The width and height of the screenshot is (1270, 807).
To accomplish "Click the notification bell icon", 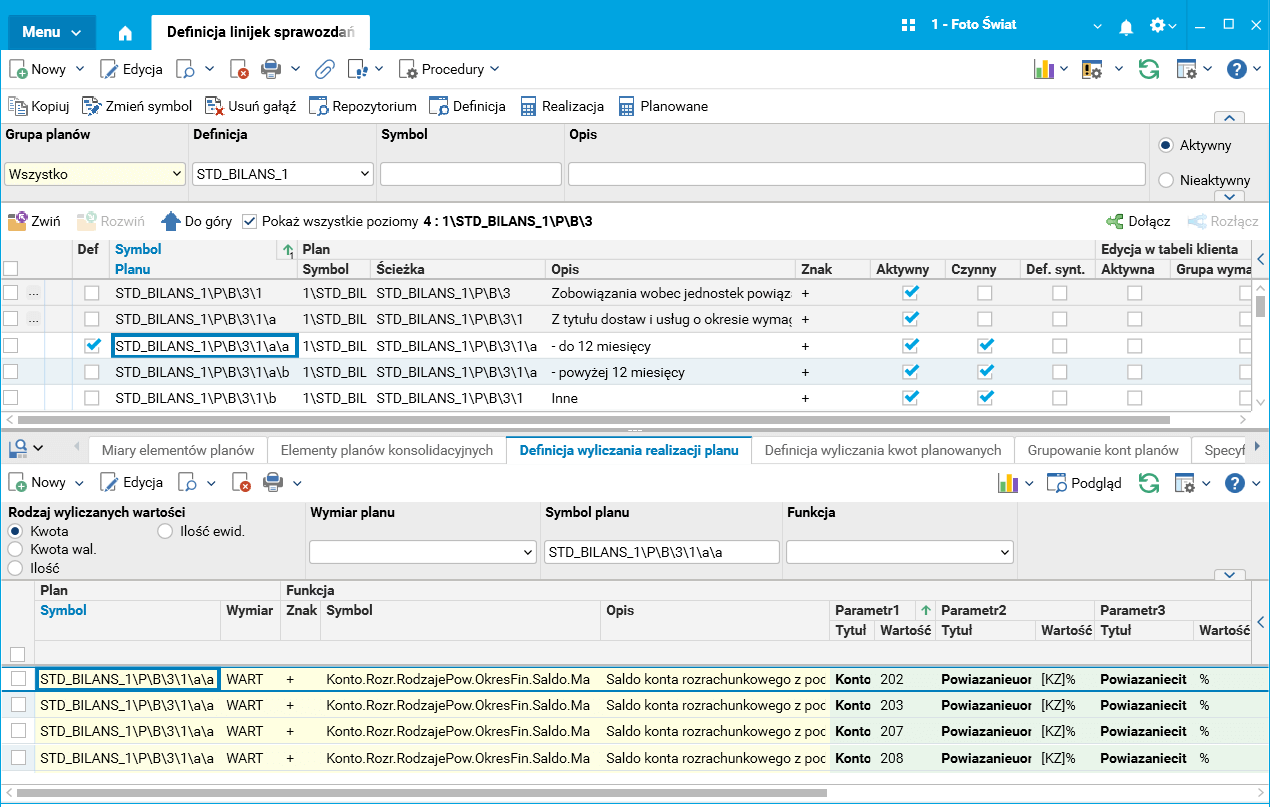I will (x=1126, y=26).
